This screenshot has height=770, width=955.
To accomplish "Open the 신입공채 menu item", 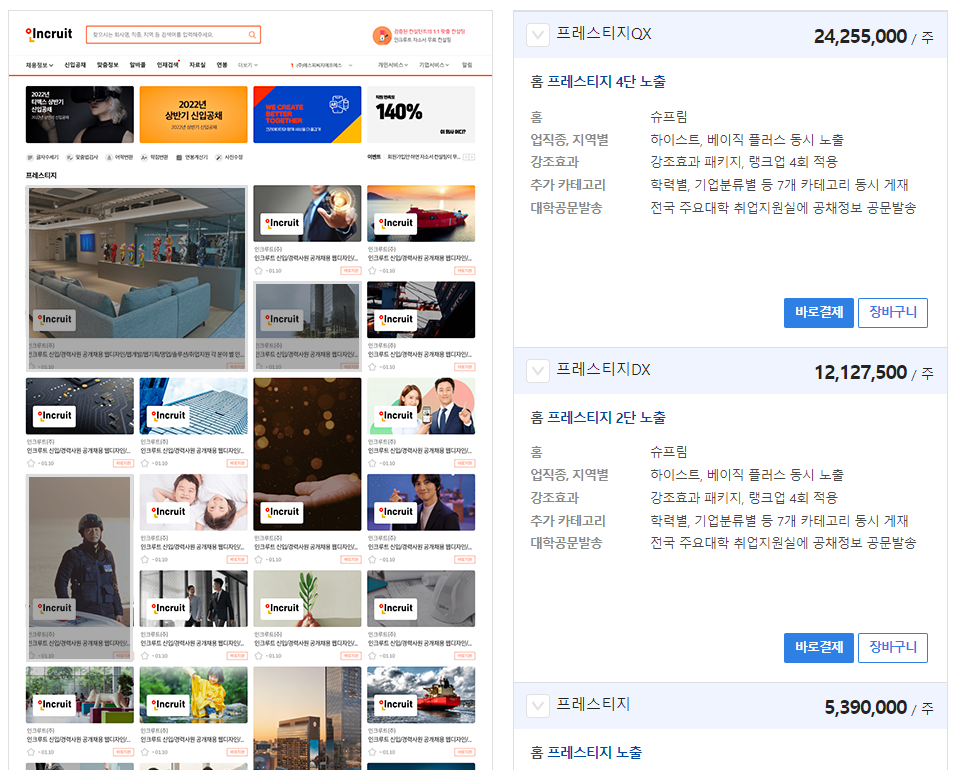I will point(75,65).
